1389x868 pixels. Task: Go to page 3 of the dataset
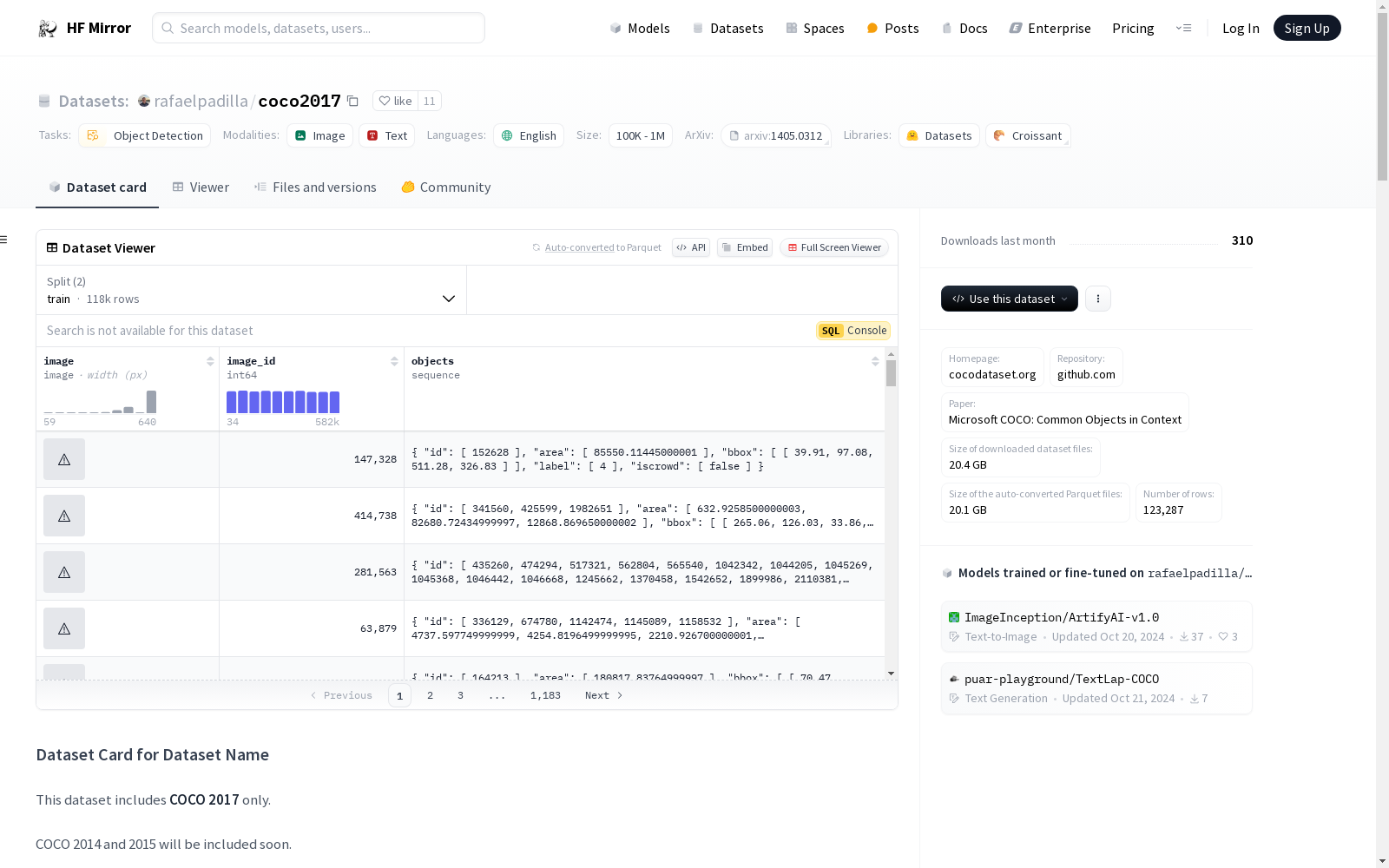(x=460, y=695)
